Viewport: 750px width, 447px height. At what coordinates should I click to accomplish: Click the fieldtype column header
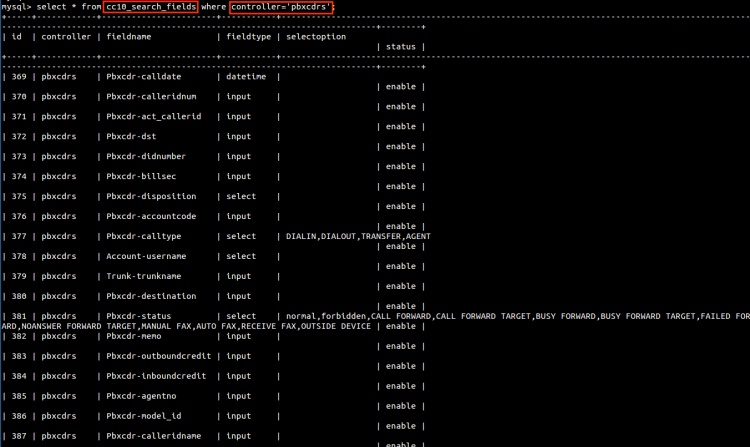[248, 37]
